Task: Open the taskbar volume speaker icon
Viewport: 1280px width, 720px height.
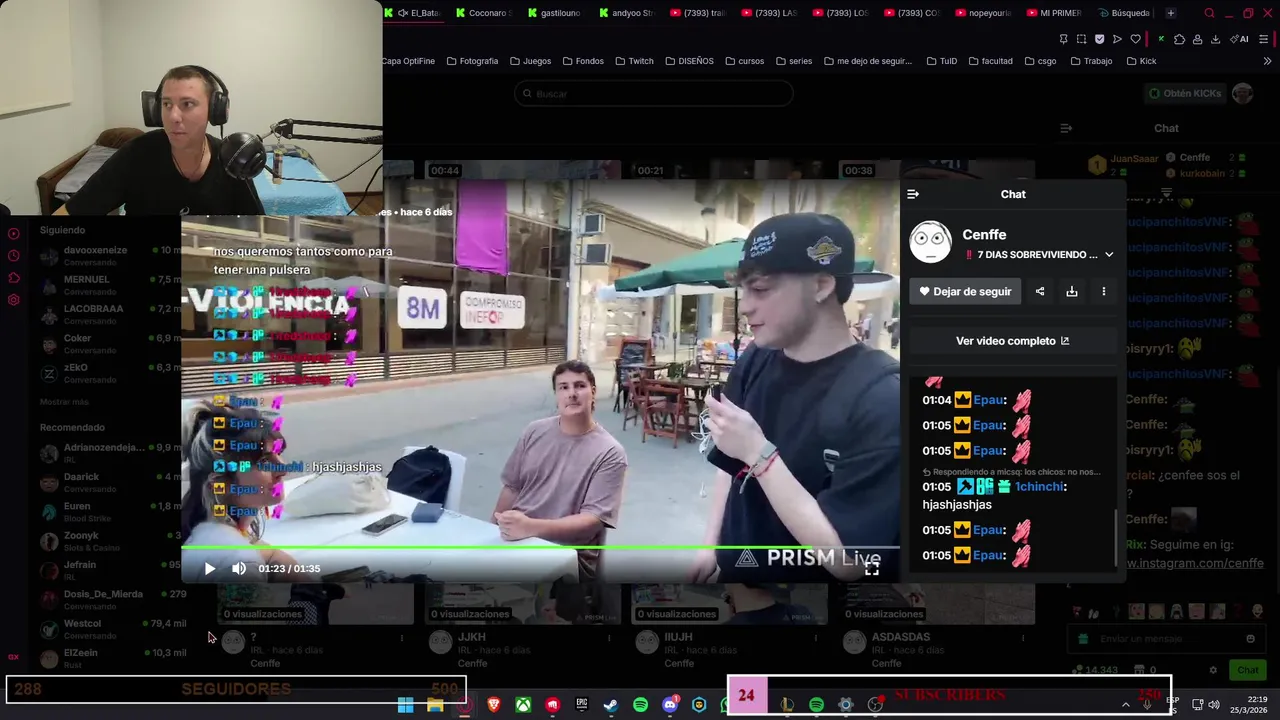Action: pos(1214,704)
